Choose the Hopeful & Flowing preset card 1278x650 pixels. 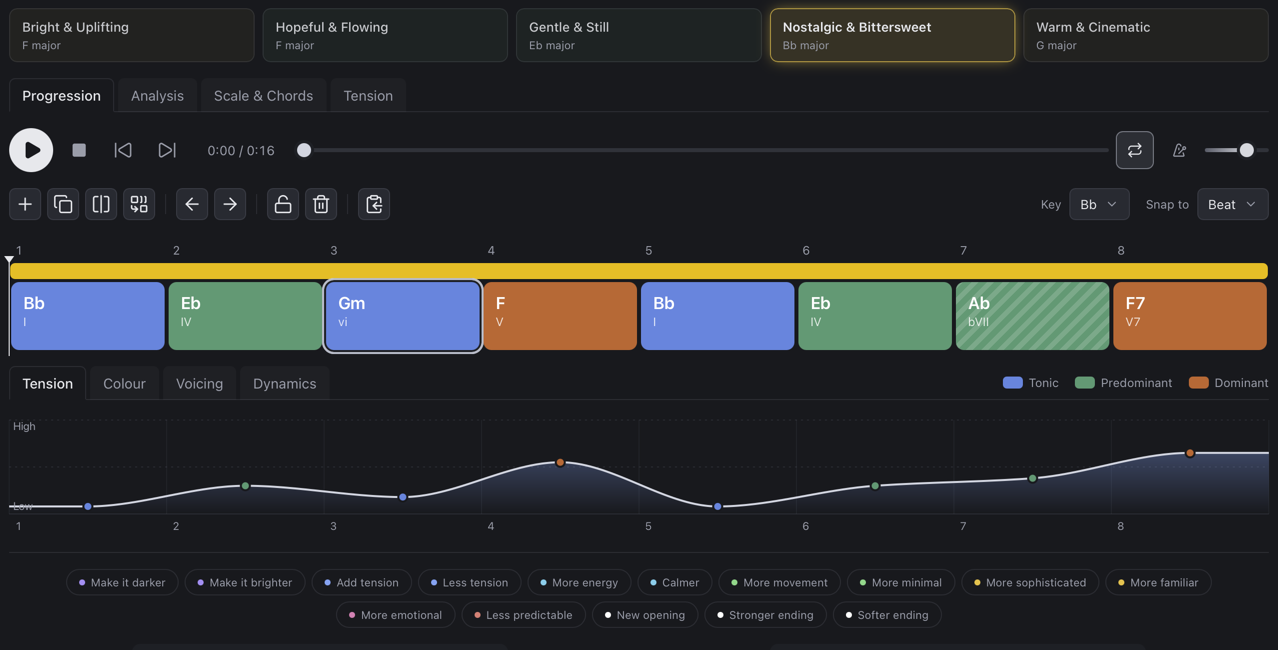tap(385, 35)
